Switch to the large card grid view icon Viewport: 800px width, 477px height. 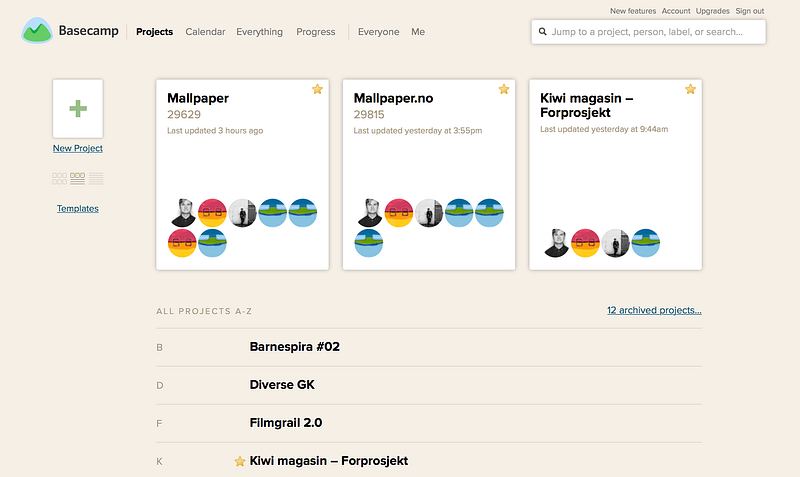[59, 179]
